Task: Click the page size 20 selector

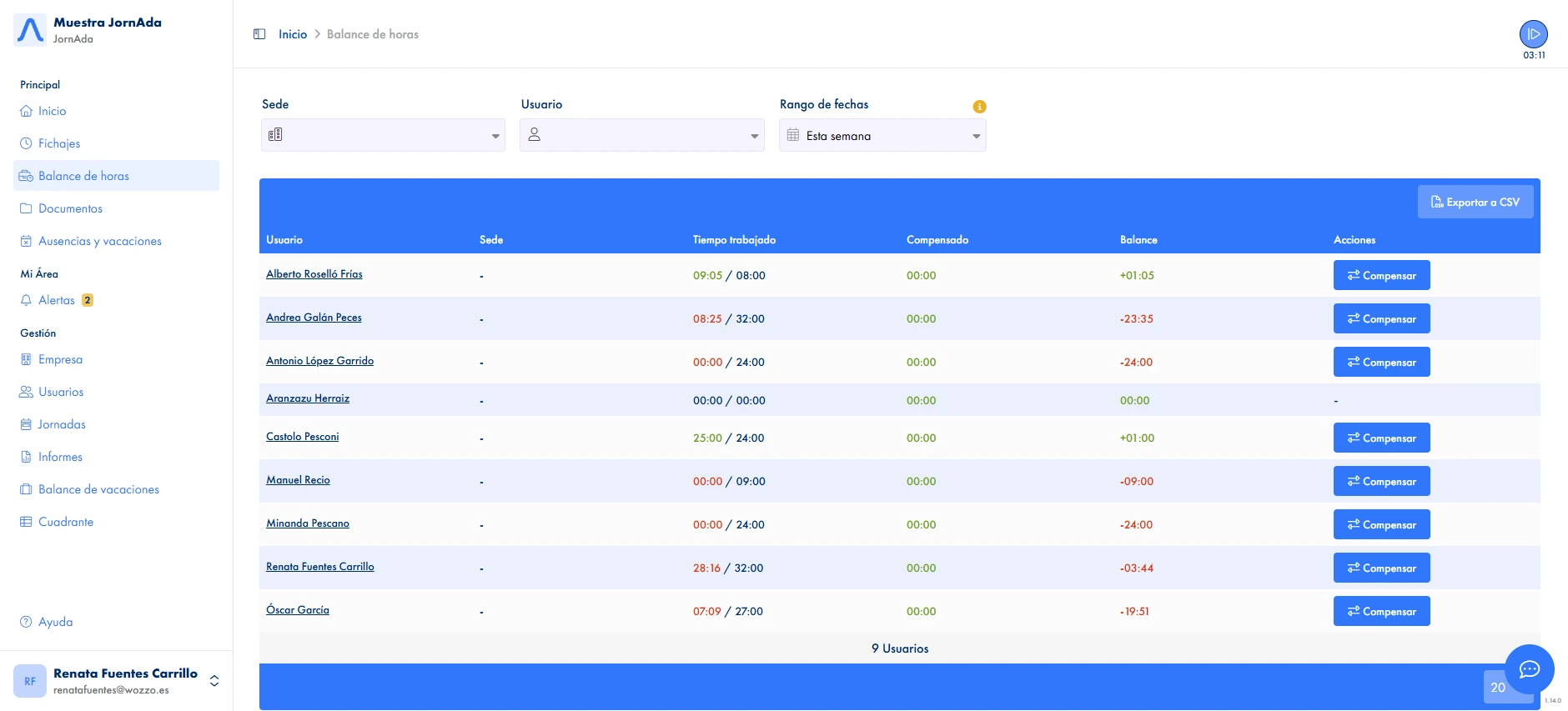Action: pyautogui.click(x=1498, y=688)
